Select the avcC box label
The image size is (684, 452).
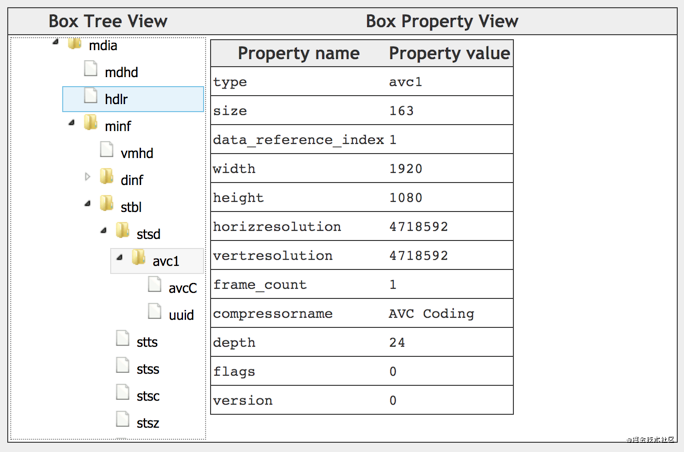click(183, 288)
